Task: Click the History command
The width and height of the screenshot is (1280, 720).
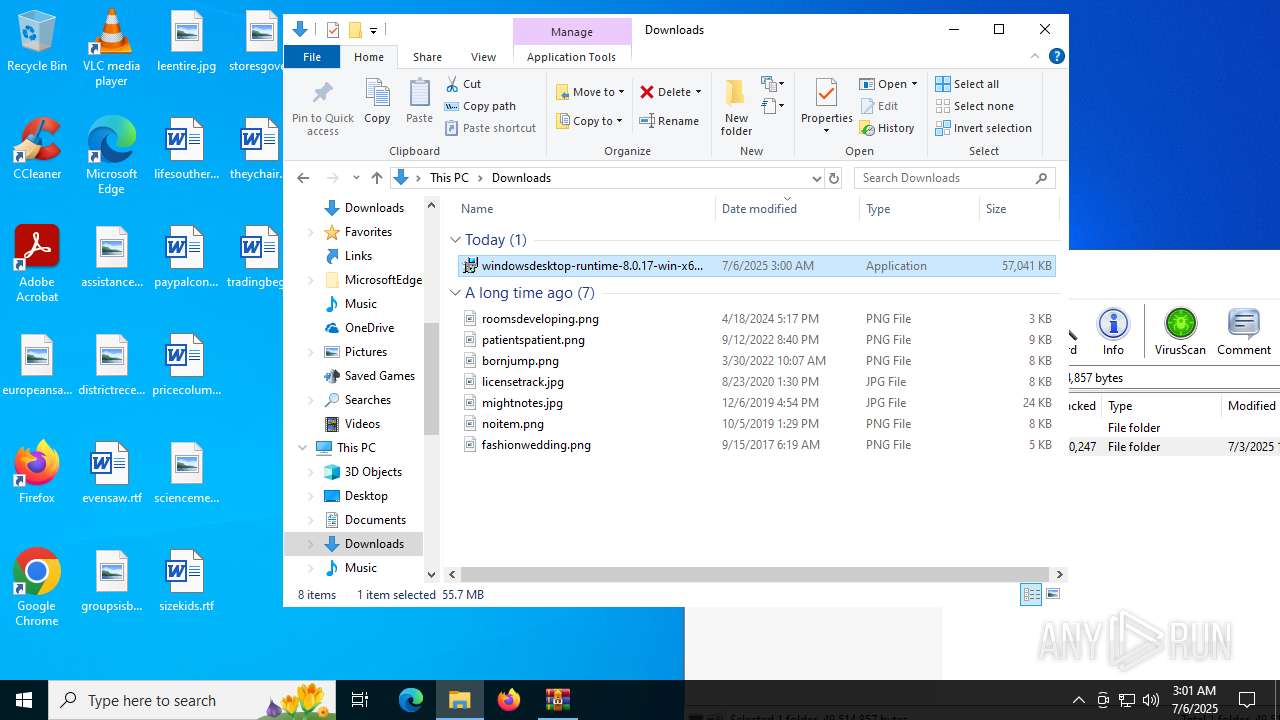Action: pyautogui.click(x=887, y=128)
